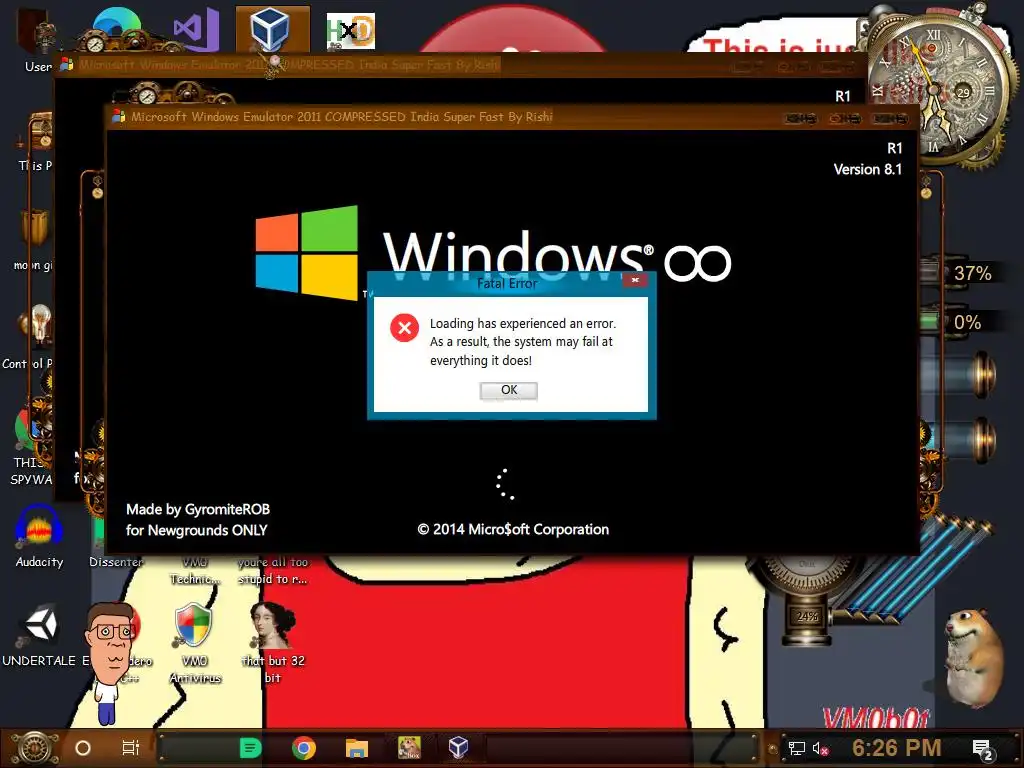Click the muted volume tray icon

click(x=820, y=748)
